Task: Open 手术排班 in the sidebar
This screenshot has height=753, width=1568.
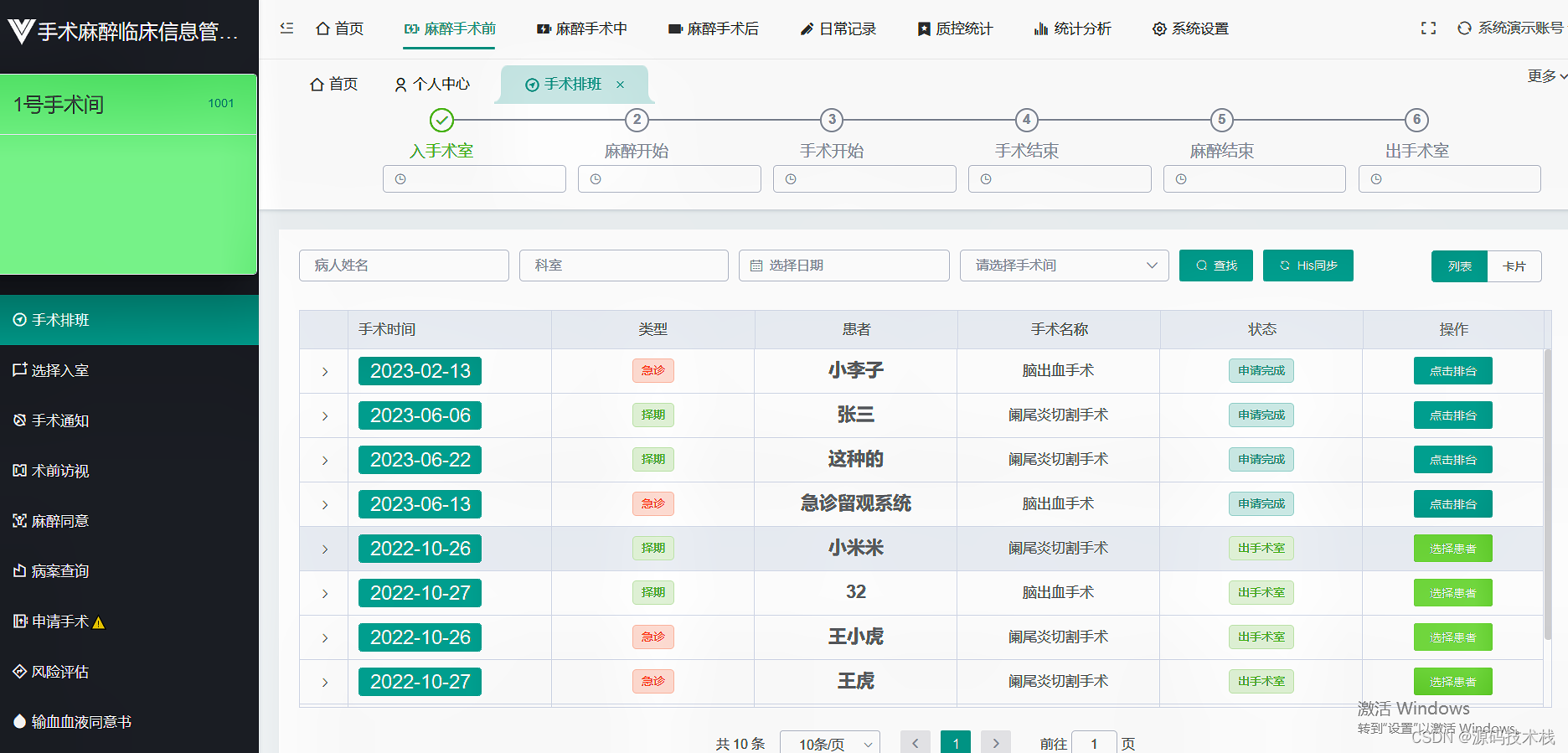Action: [129, 320]
